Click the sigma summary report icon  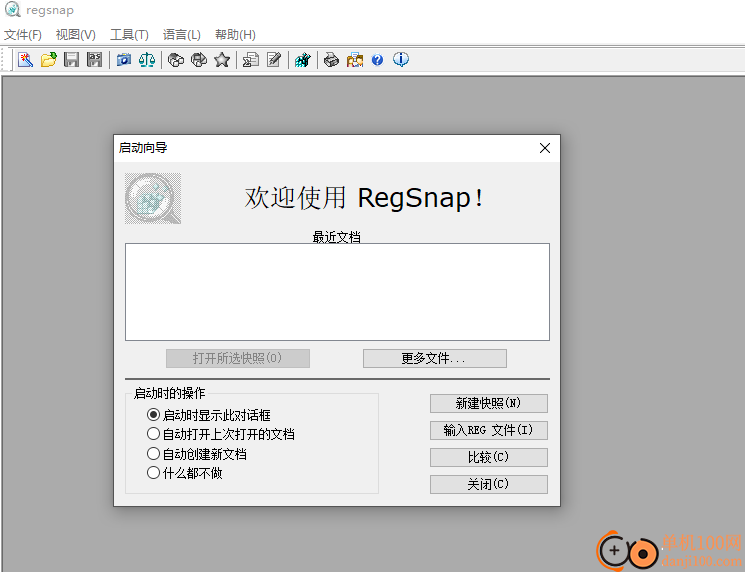point(251,60)
